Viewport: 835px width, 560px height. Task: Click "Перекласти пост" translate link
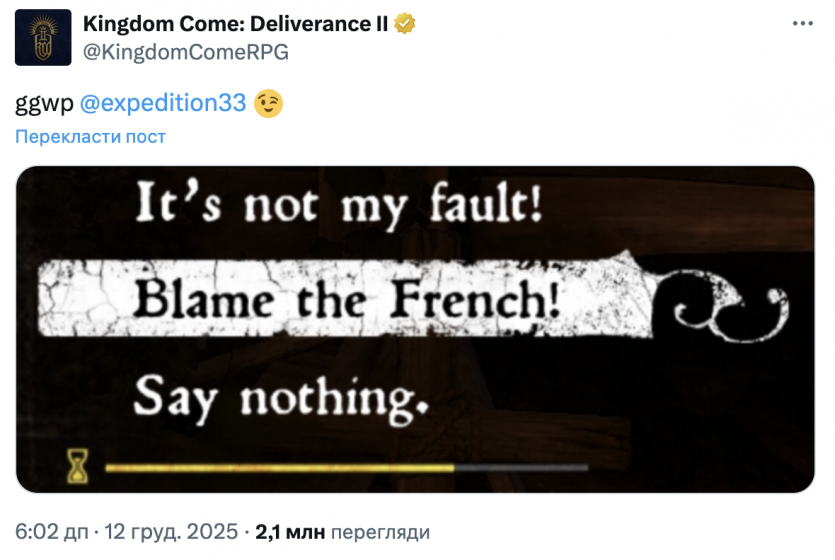coord(90,136)
